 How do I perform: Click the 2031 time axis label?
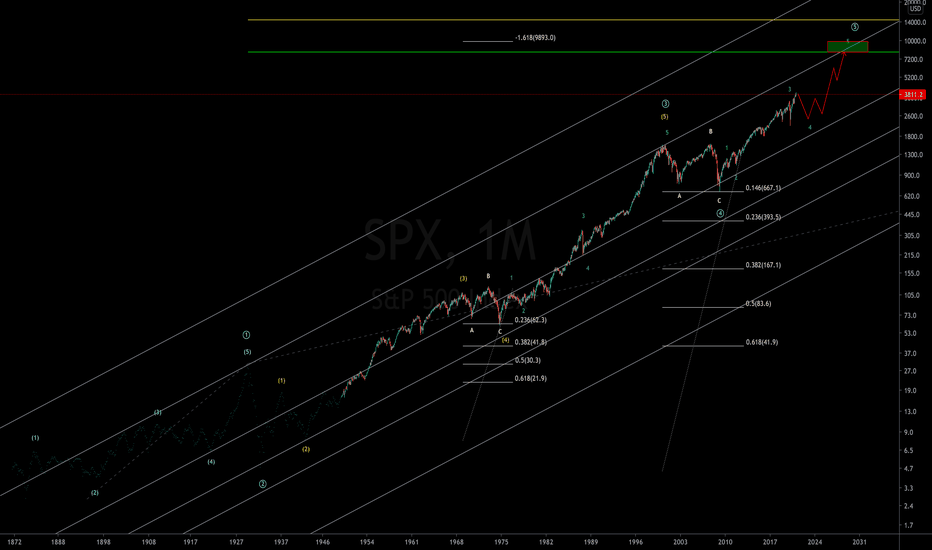[x=859, y=542]
